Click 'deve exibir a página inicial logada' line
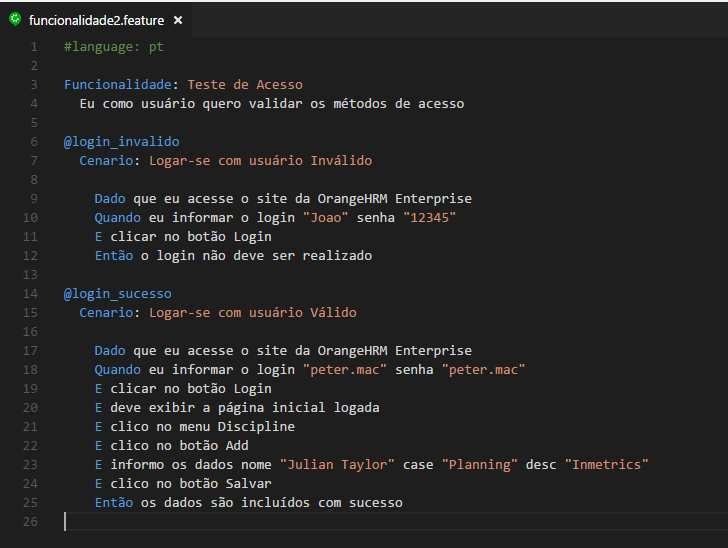Viewport: 728px width, 548px height. pyautogui.click(x=245, y=408)
